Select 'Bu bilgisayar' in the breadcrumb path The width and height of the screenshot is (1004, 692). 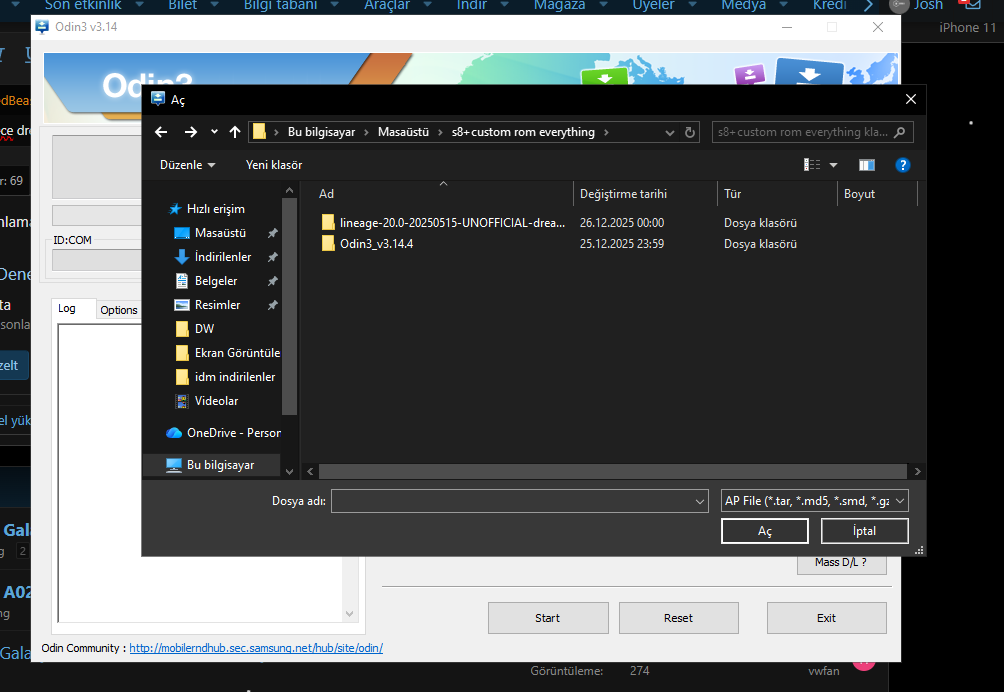(x=321, y=132)
